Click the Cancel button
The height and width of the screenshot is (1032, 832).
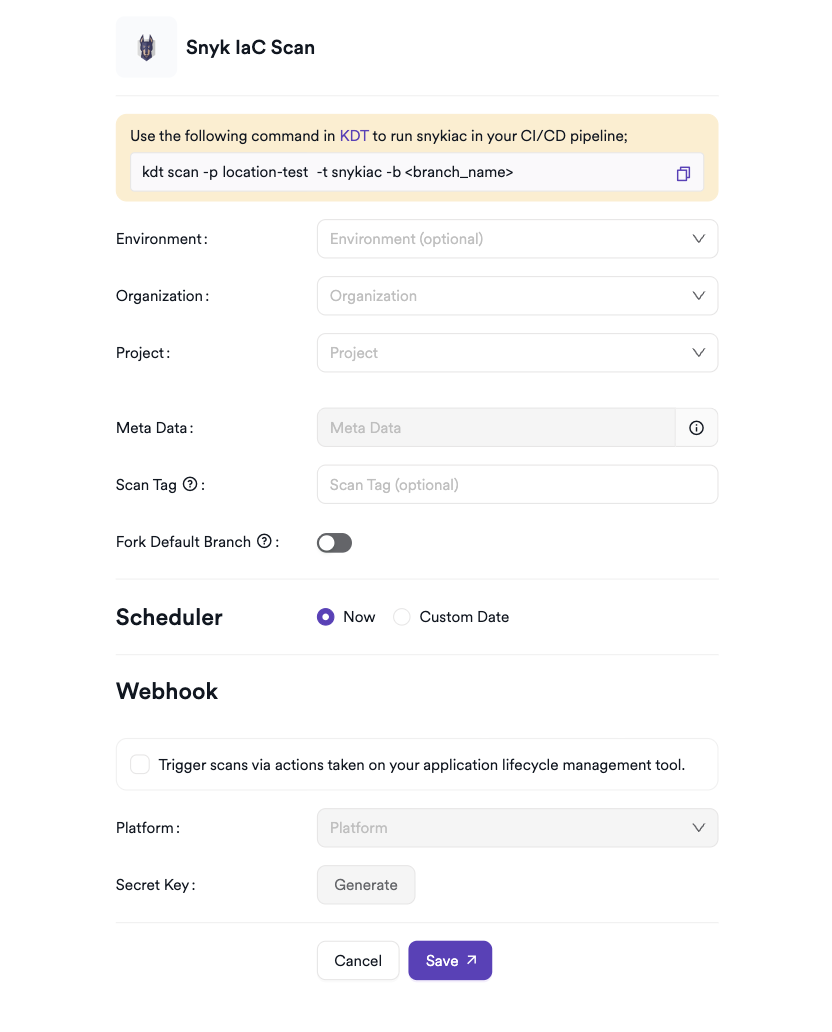(358, 961)
